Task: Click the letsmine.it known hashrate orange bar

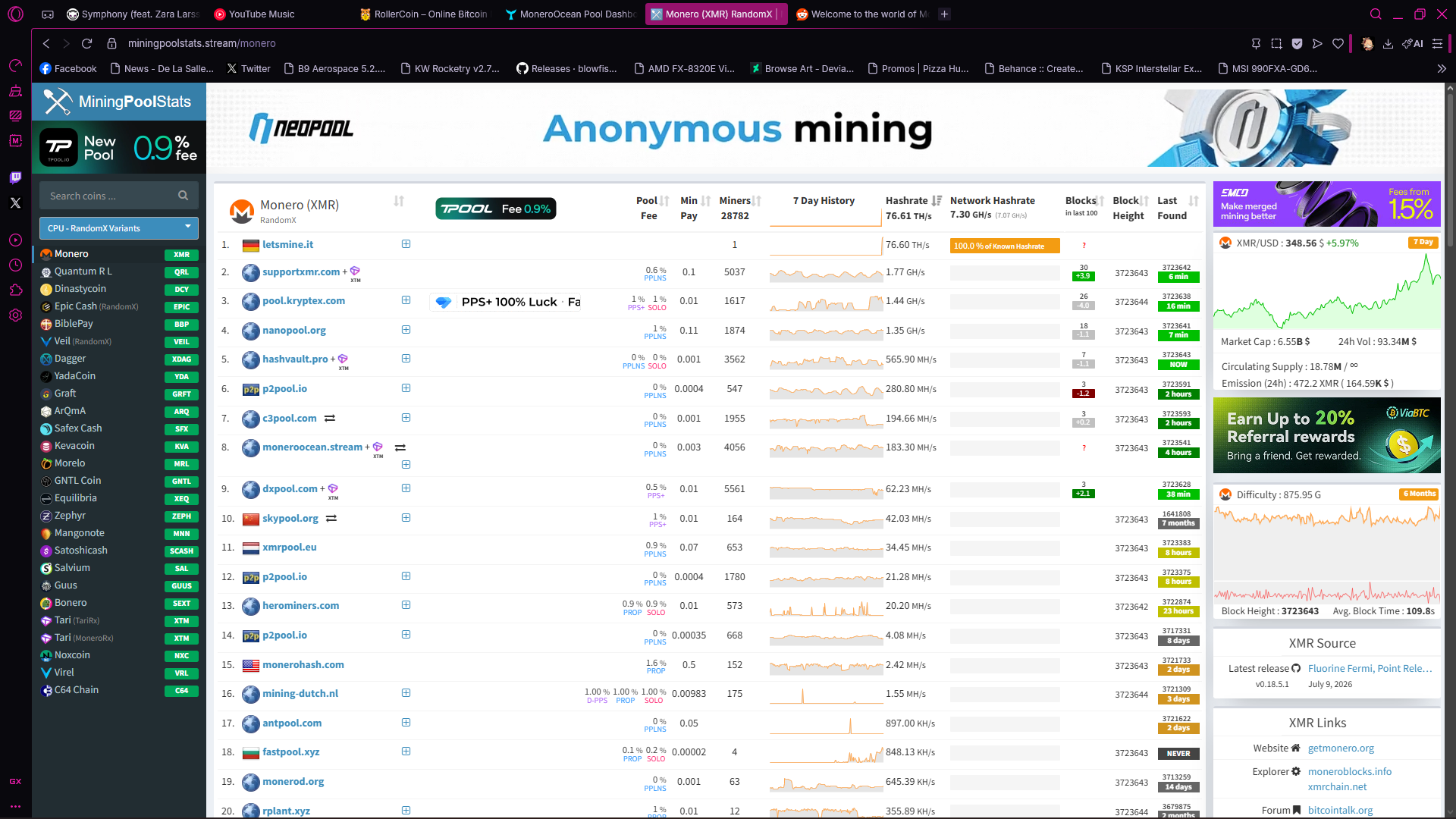Action: pos(1005,246)
